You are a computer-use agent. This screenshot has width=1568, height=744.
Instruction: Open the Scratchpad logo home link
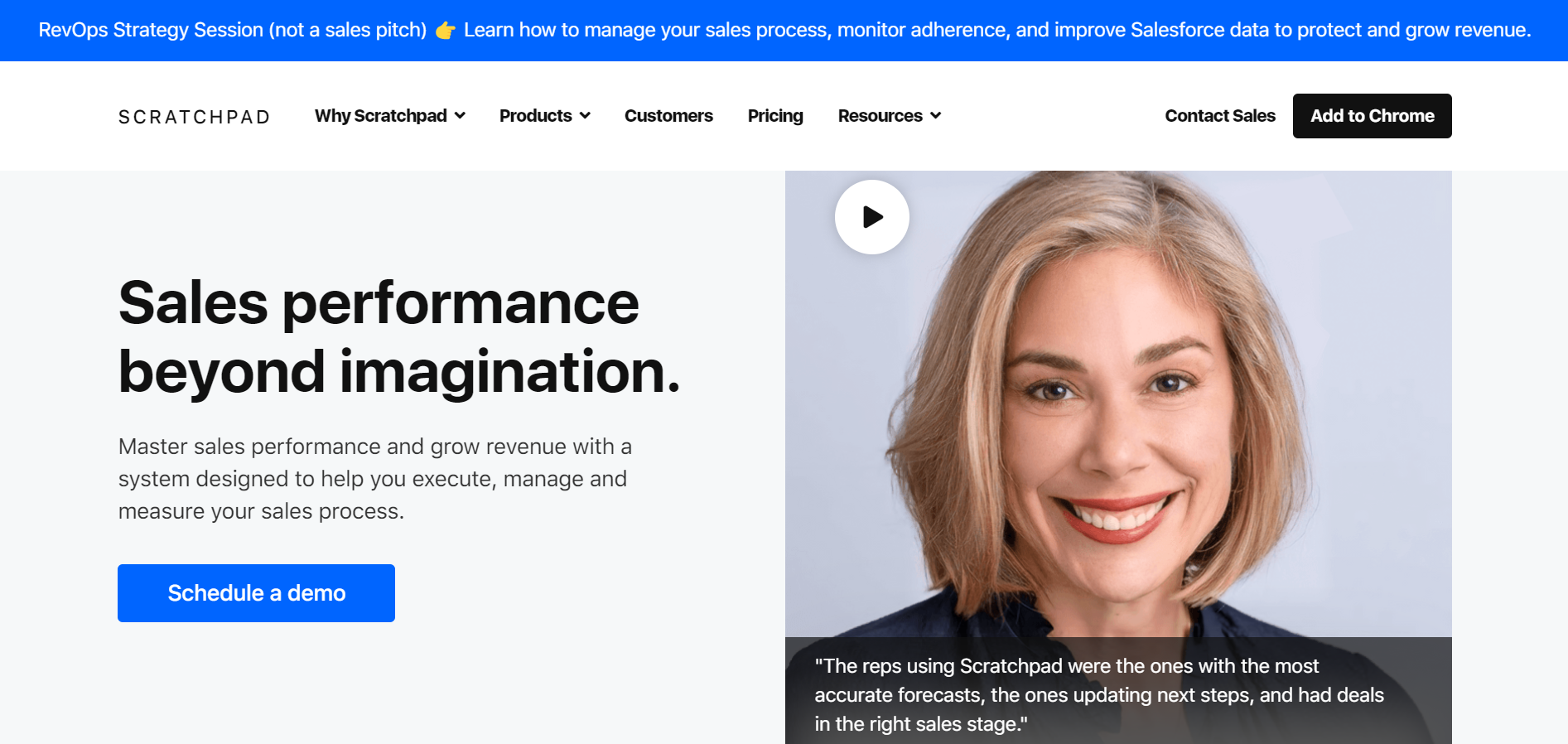coord(195,117)
